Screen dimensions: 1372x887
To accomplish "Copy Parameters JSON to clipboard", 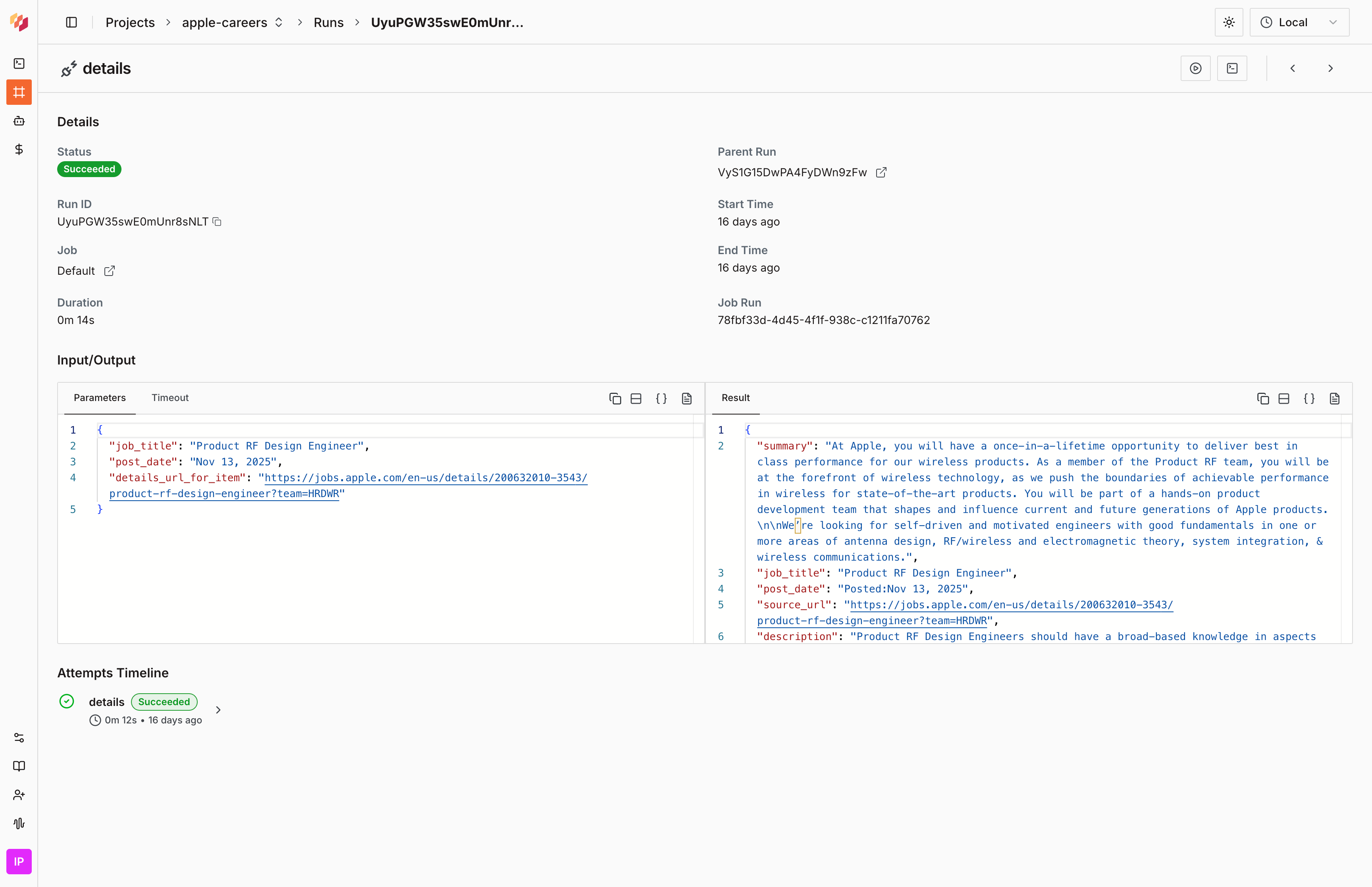I will (x=615, y=399).
